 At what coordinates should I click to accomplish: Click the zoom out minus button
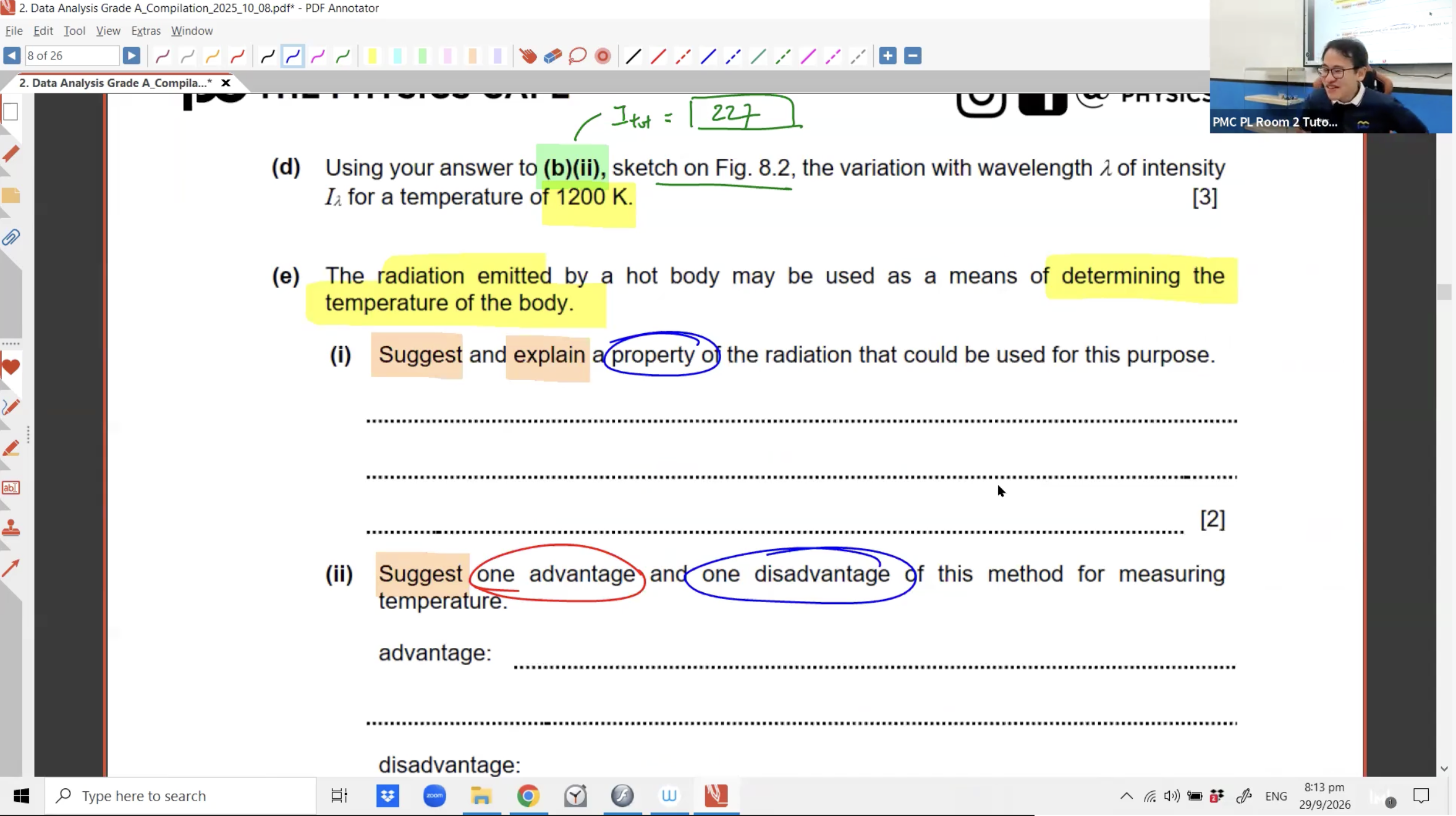point(912,56)
